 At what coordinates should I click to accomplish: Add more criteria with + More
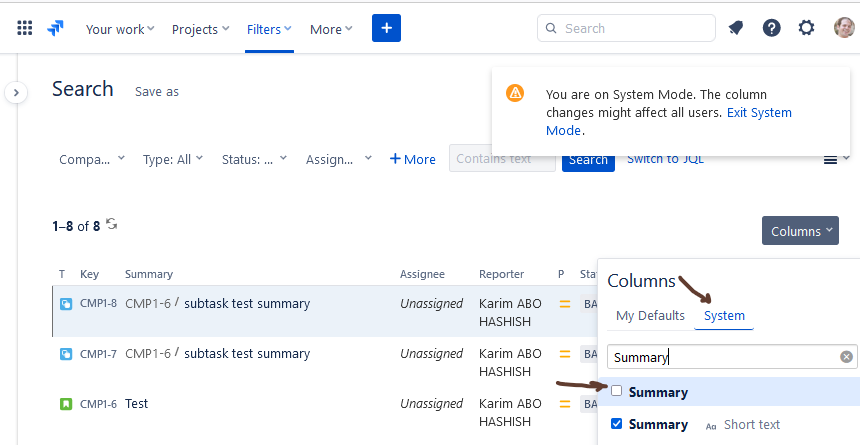click(x=412, y=160)
